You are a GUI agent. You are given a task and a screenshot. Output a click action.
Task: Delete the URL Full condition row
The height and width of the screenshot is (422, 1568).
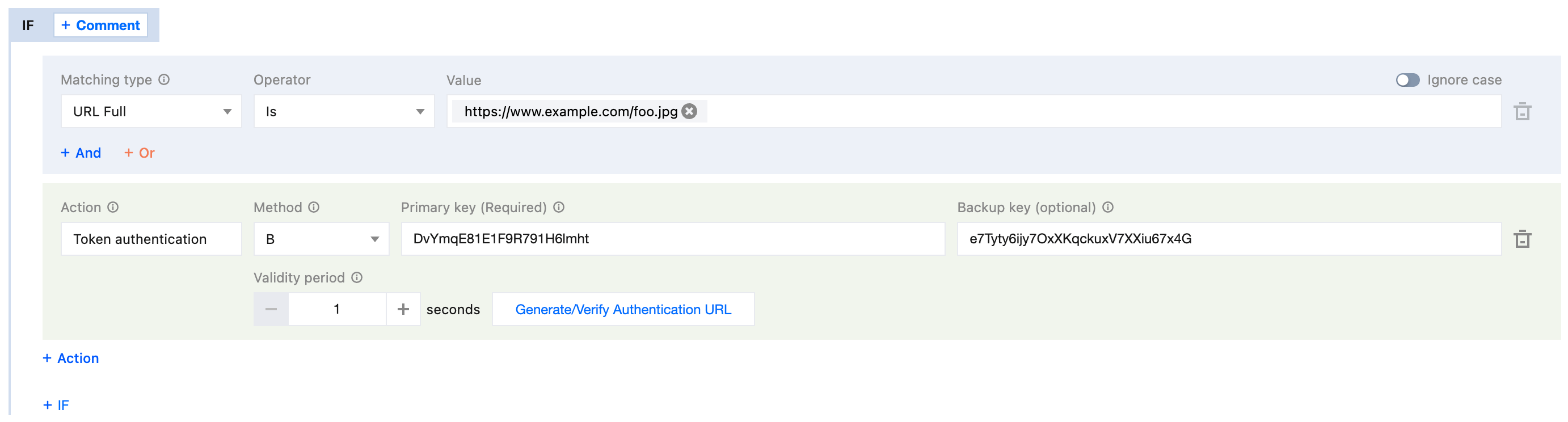point(1521,111)
